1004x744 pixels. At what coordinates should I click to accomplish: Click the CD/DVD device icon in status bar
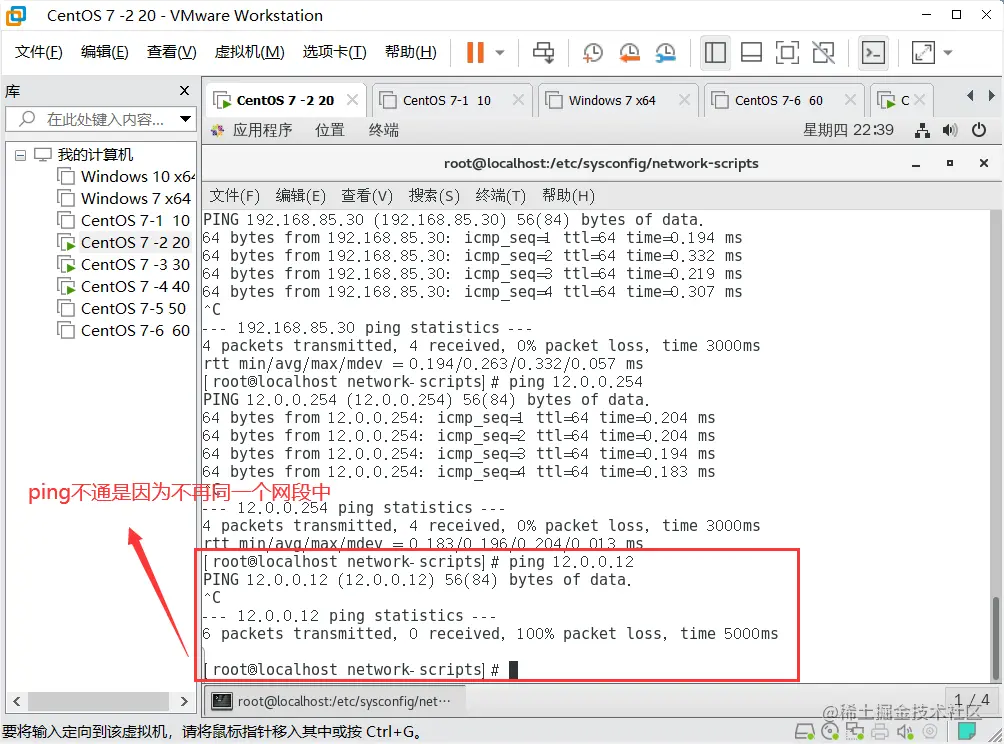point(831,732)
